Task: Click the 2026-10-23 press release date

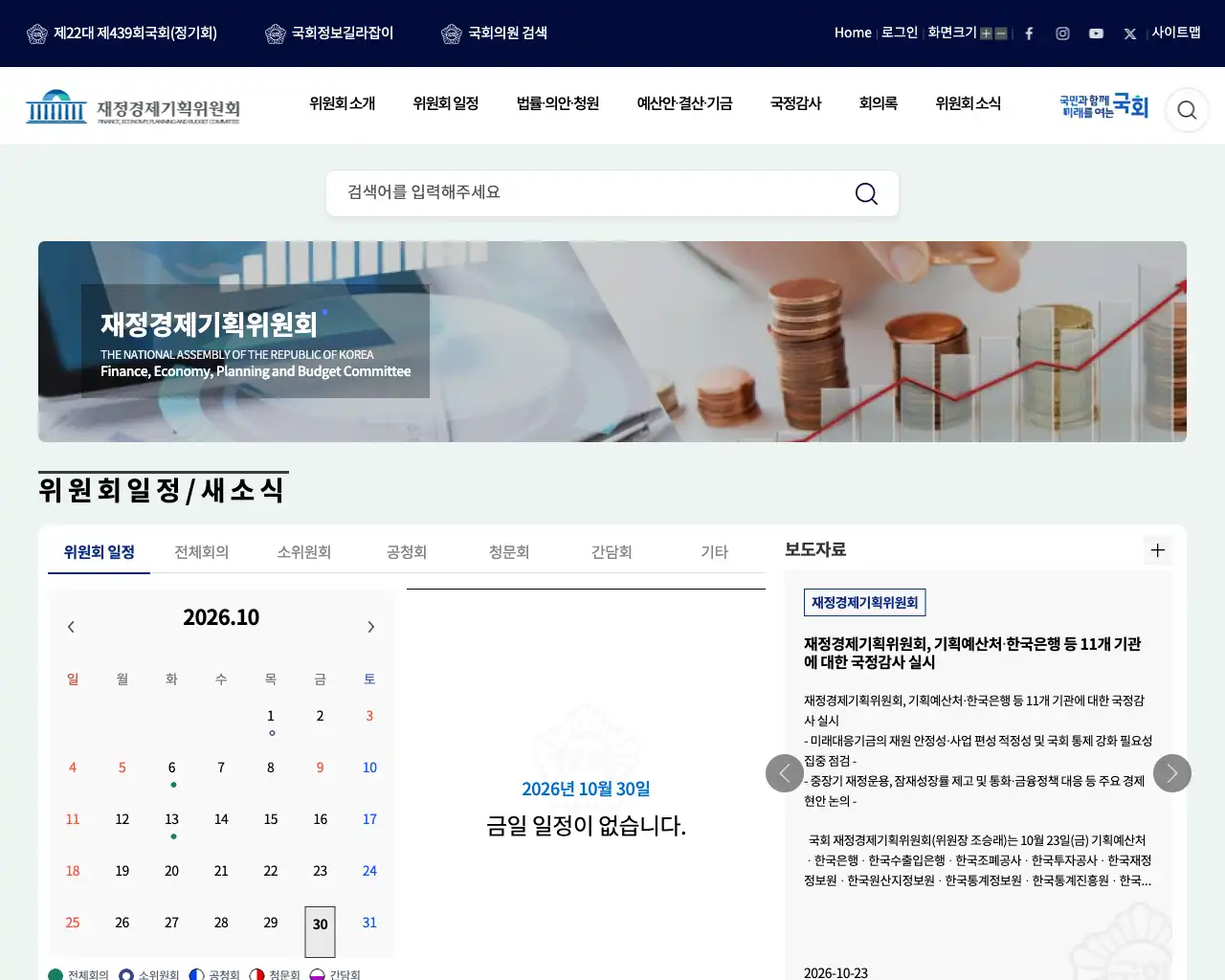Action: [x=835, y=972]
